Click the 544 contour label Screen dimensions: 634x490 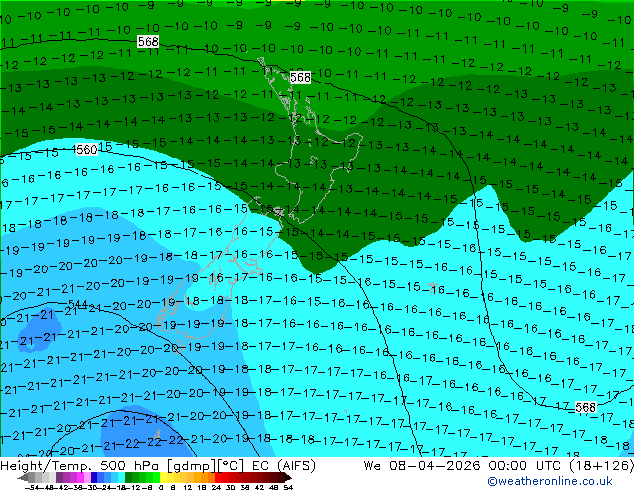point(78,304)
